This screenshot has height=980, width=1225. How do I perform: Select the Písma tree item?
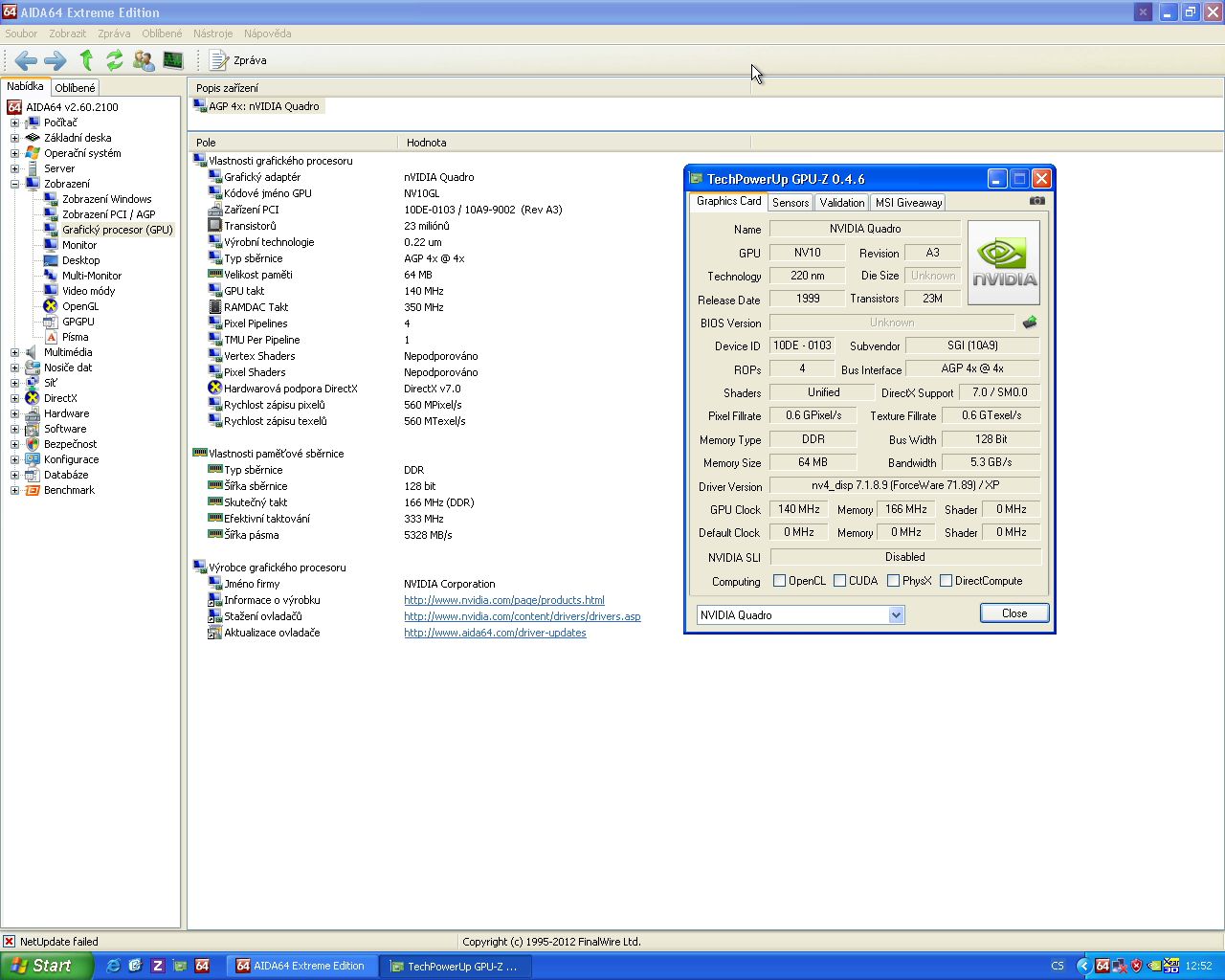(75, 337)
